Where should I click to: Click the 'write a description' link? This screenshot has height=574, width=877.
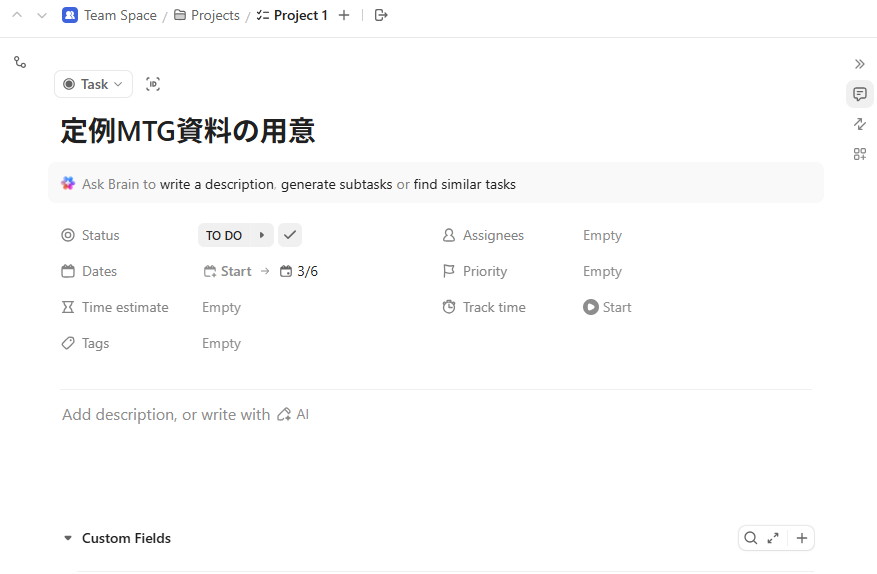[x=216, y=184]
